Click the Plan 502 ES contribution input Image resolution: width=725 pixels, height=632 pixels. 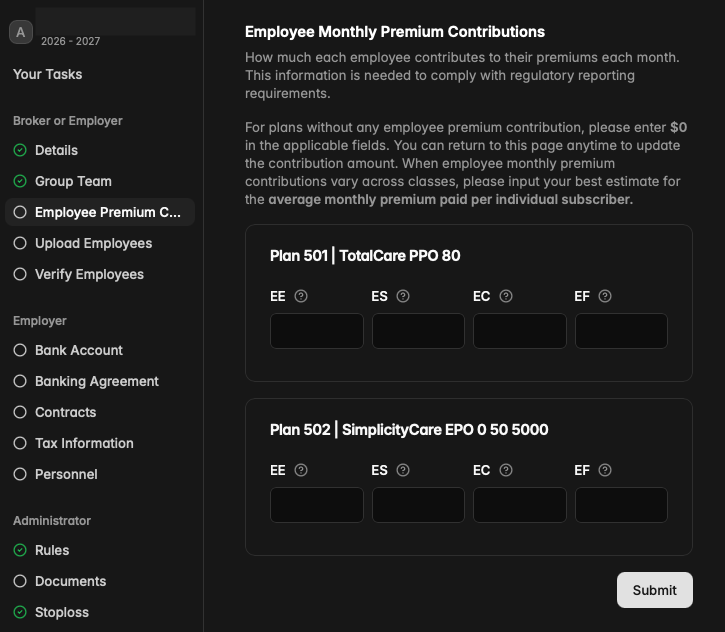[x=418, y=505]
